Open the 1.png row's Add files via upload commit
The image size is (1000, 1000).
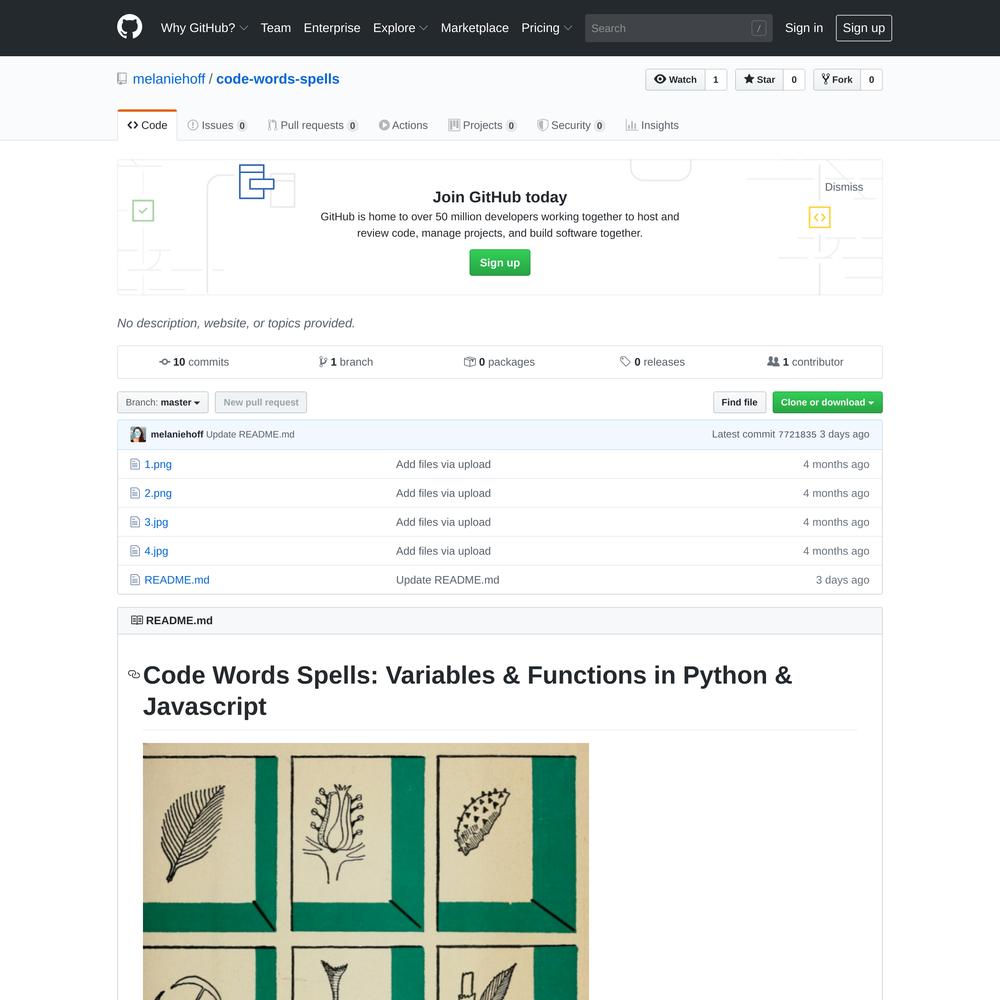(x=443, y=464)
